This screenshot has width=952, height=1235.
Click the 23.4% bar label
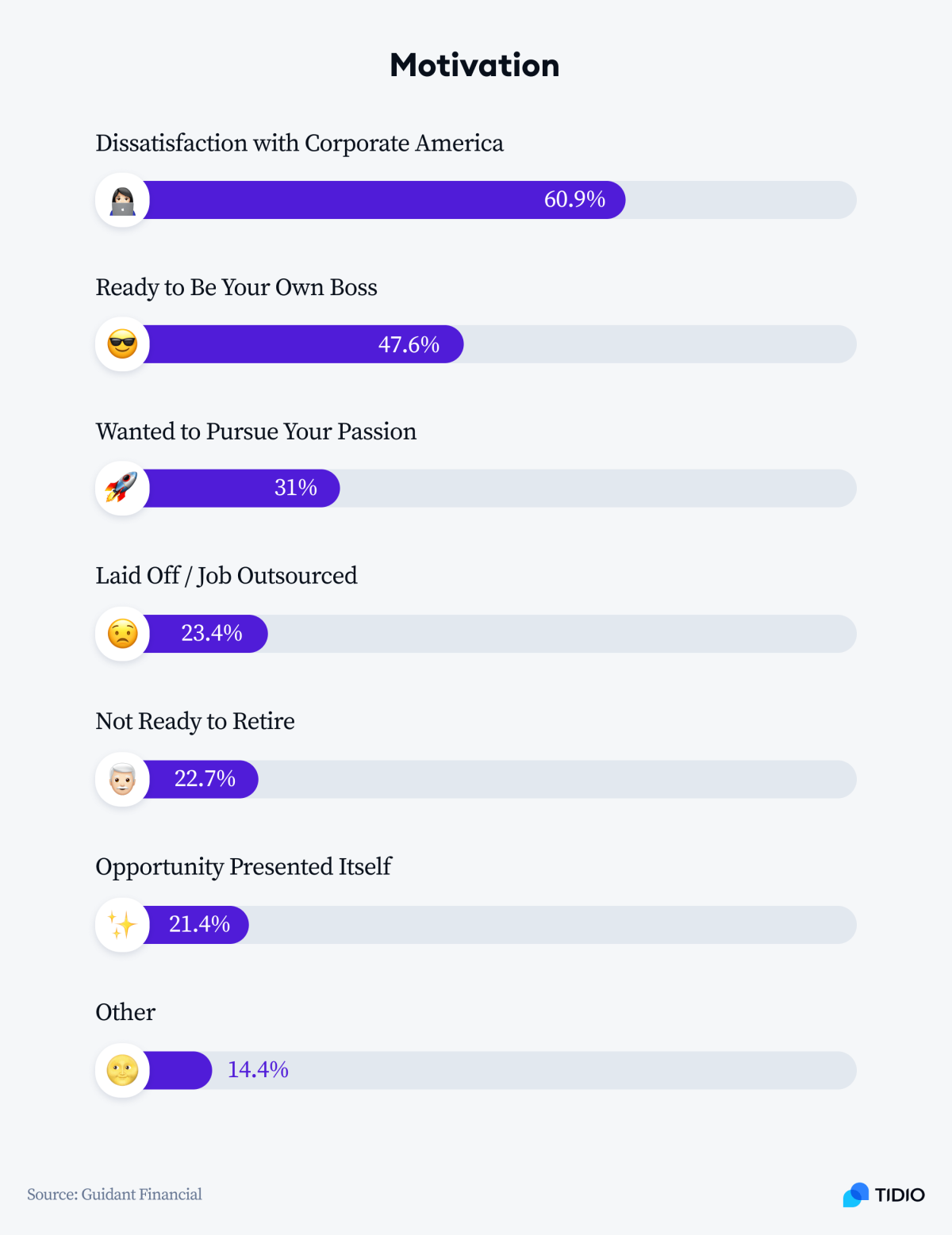(x=212, y=632)
